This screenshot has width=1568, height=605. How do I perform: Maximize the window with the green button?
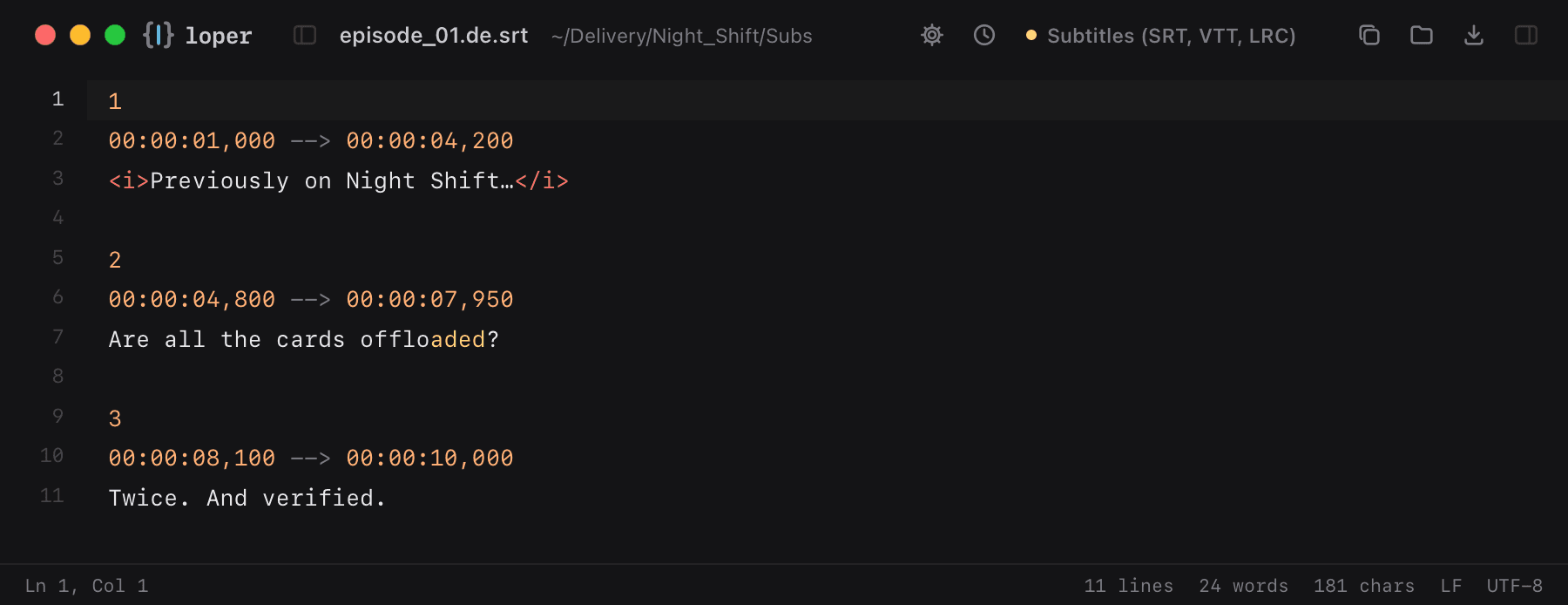tap(115, 35)
